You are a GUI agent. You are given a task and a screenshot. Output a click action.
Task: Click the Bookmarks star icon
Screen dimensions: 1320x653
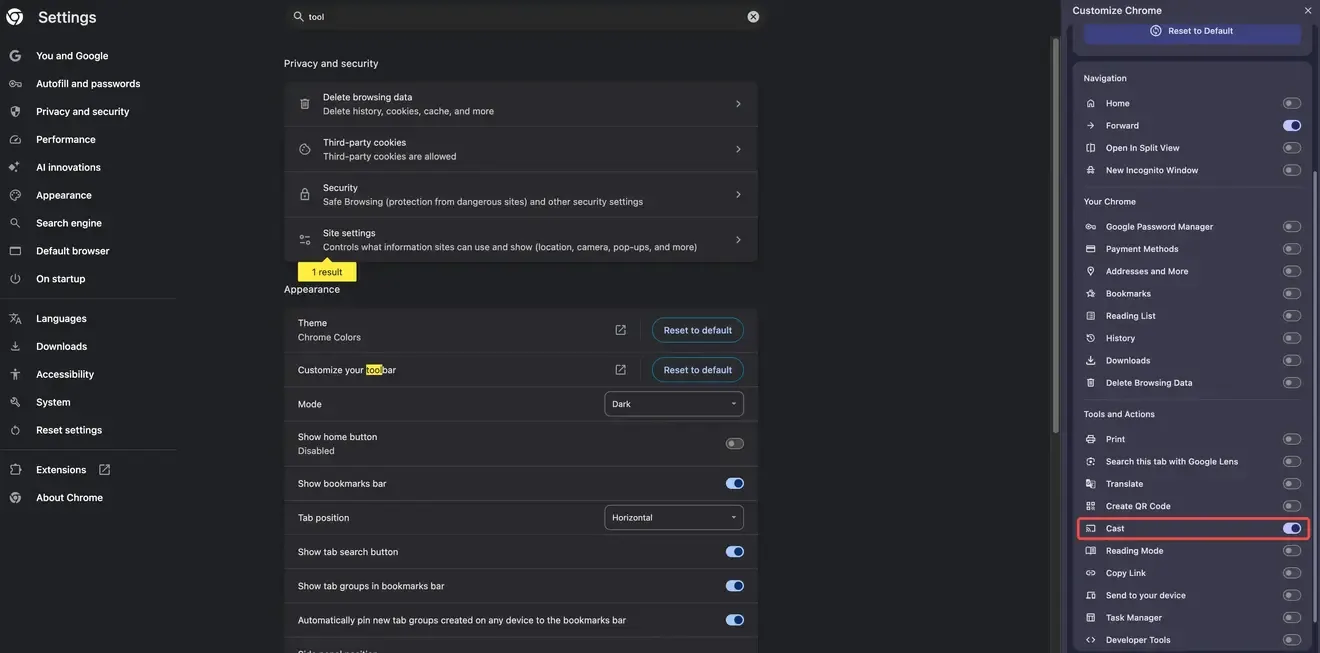(x=1091, y=294)
